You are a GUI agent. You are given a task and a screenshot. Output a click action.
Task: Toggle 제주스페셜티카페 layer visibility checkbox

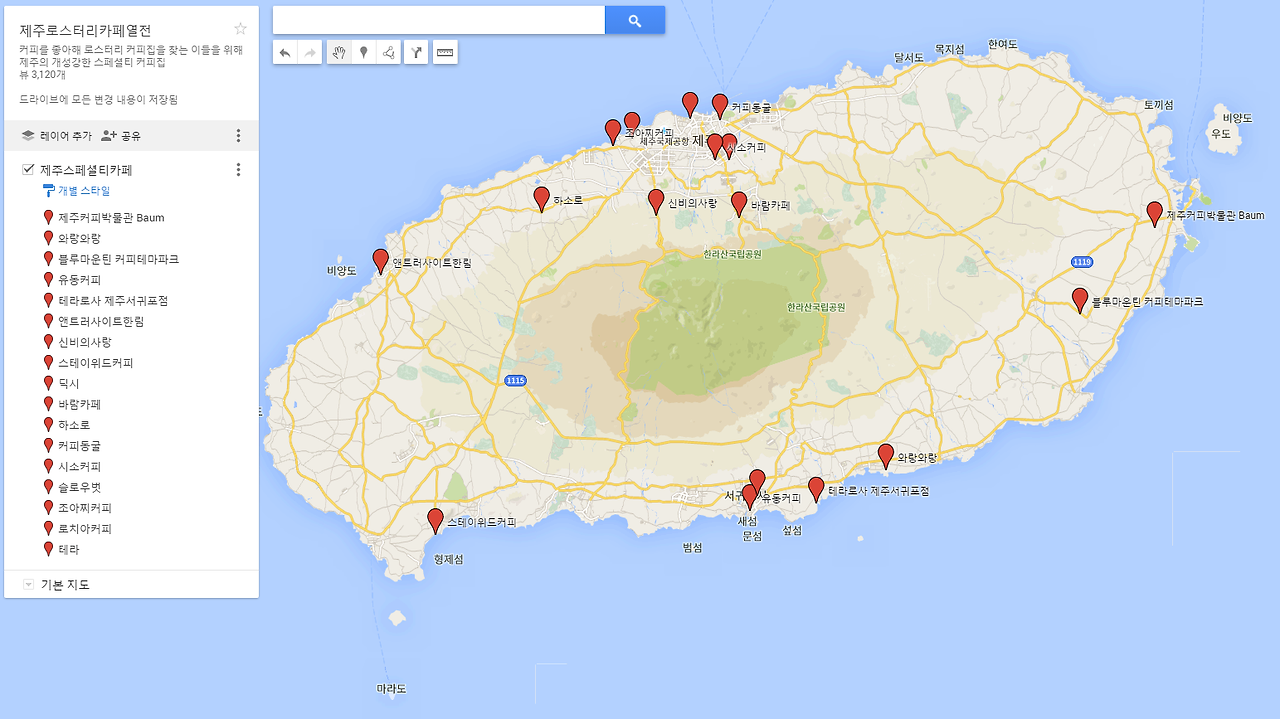[28, 170]
